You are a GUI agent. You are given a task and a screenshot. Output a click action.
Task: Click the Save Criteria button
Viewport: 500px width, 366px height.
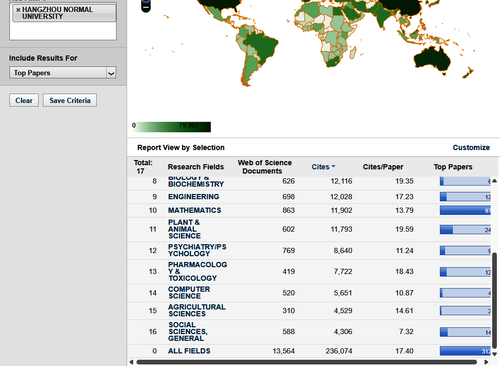[70, 100]
